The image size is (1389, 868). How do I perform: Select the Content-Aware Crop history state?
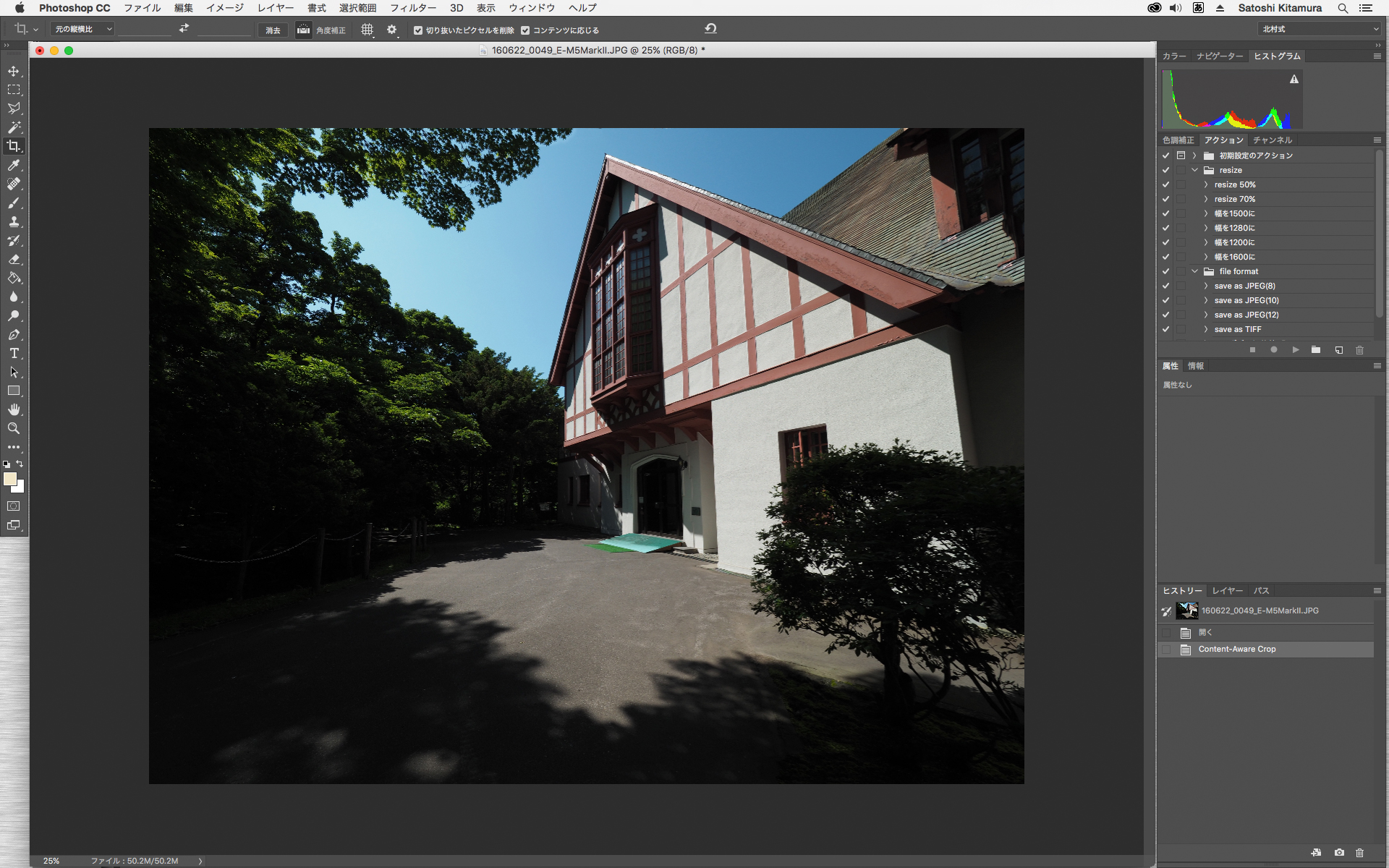[1236, 649]
